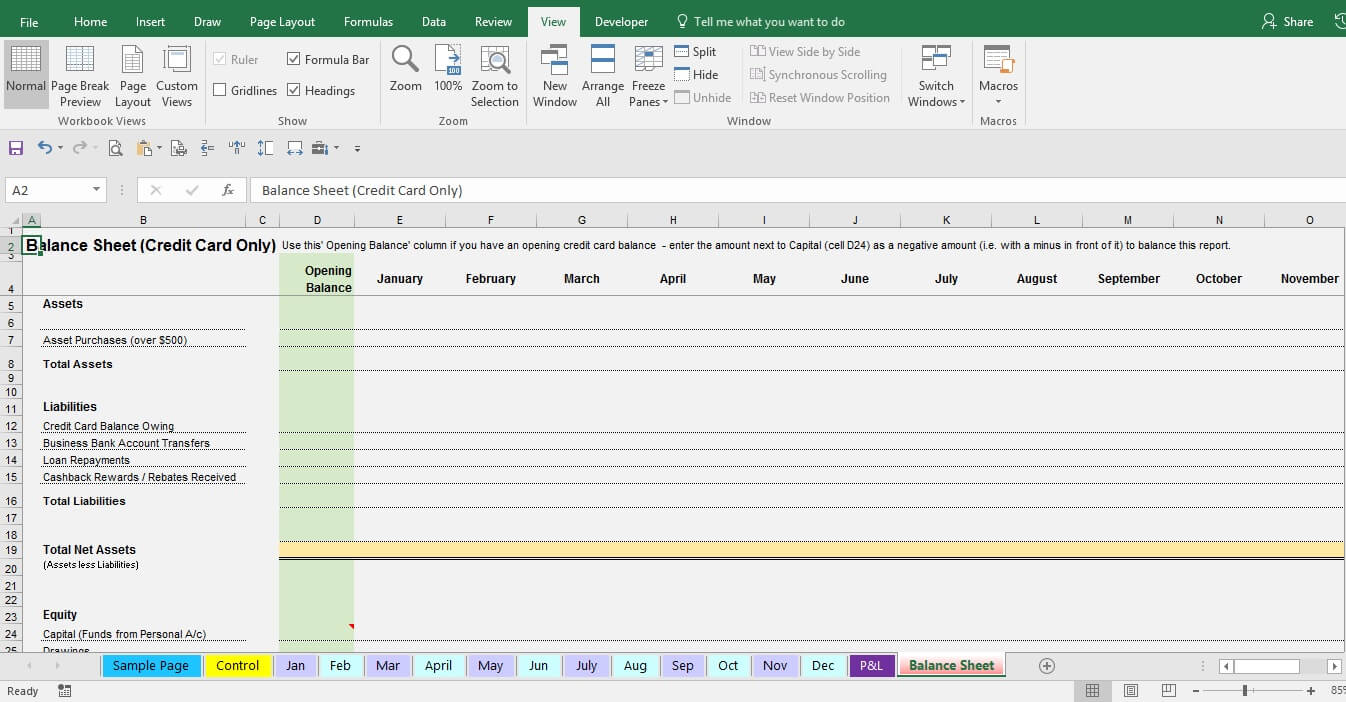Open Print Preview from the quick access toolbar
This screenshot has width=1346, height=702.
click(x=115, y=148)
